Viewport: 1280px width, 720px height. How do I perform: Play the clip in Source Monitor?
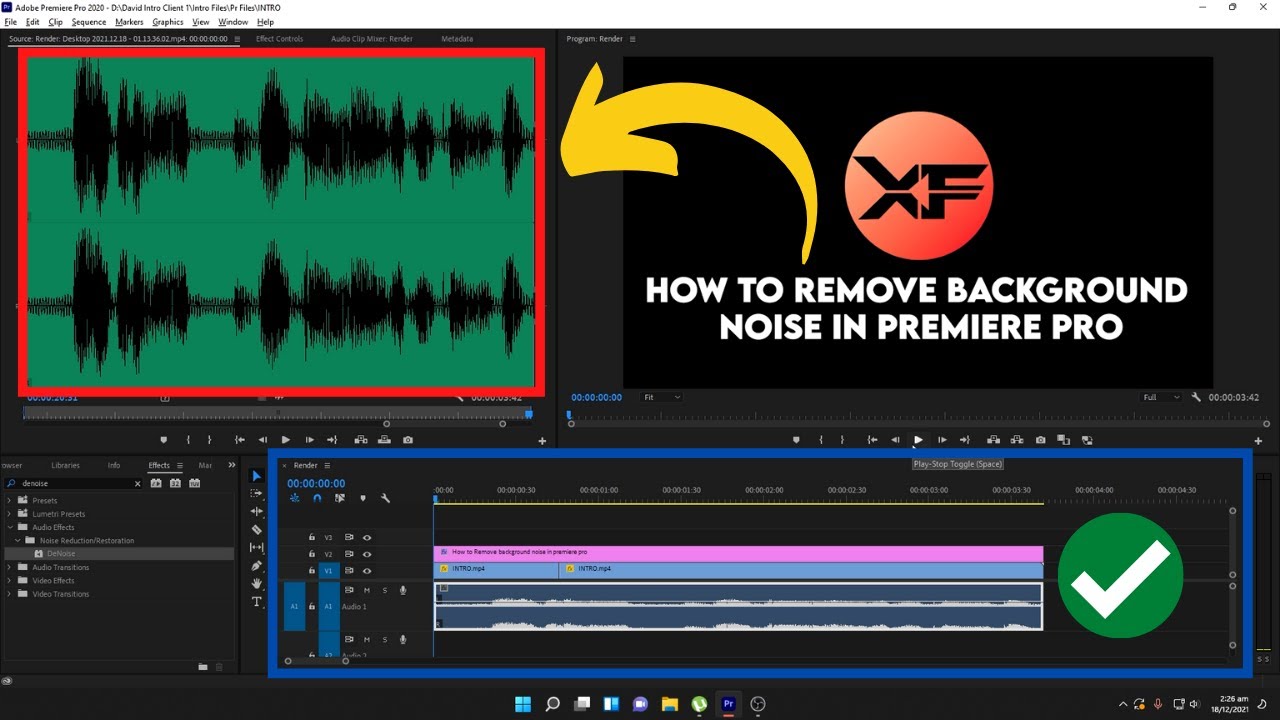286,440
